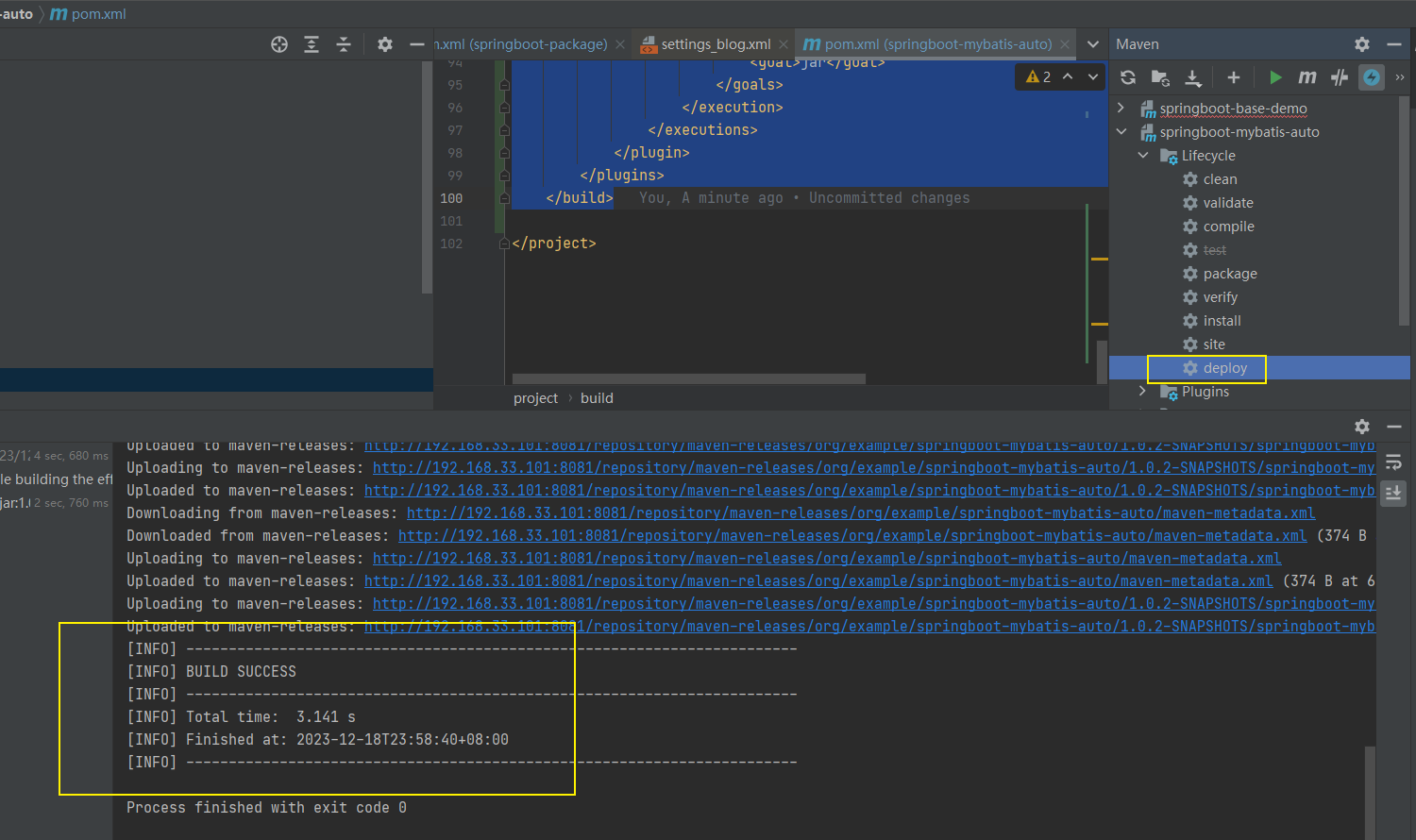Screen dimensions: 1416x840
Task: Execute Maven goal 'm' icon
Action: coord(1307,77)
